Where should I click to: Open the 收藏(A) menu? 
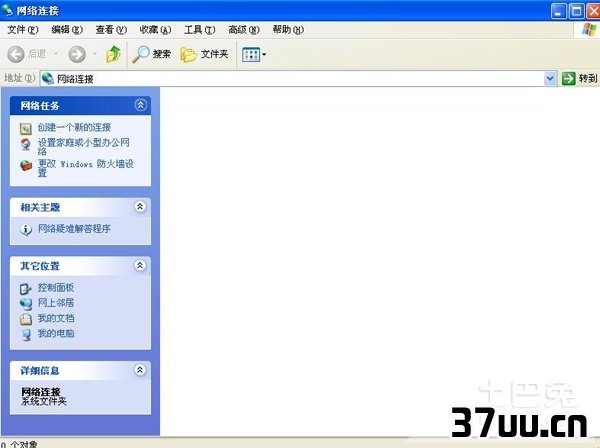pos(155,29)
